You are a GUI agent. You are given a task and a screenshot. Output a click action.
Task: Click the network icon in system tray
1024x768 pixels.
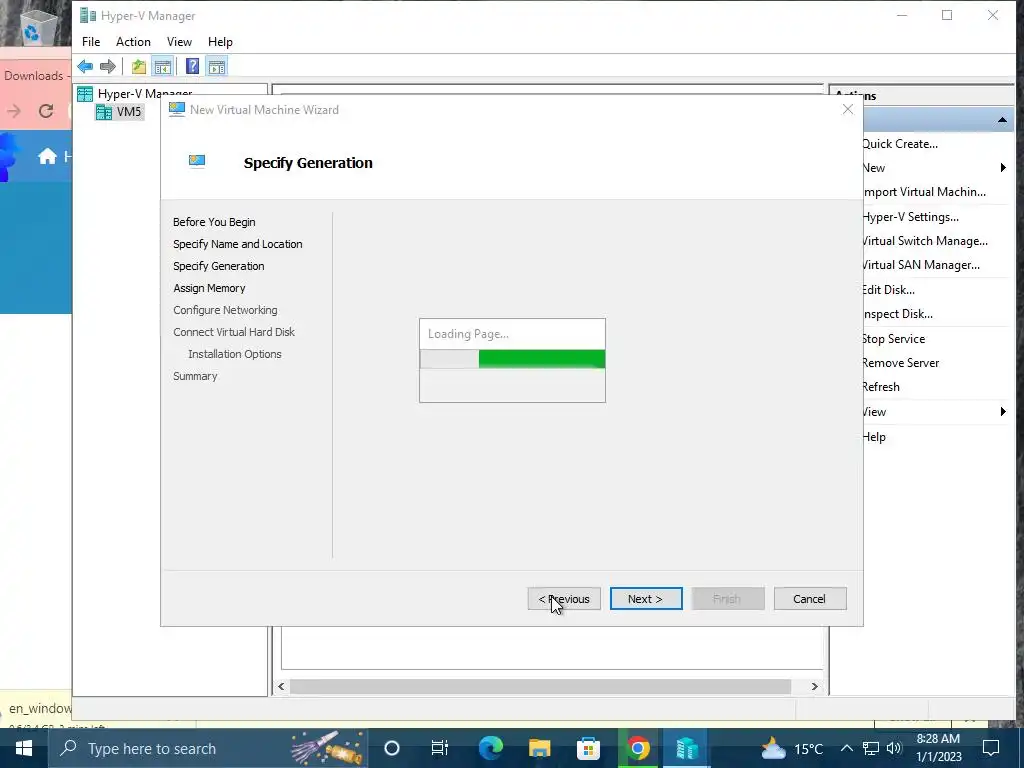871,748
